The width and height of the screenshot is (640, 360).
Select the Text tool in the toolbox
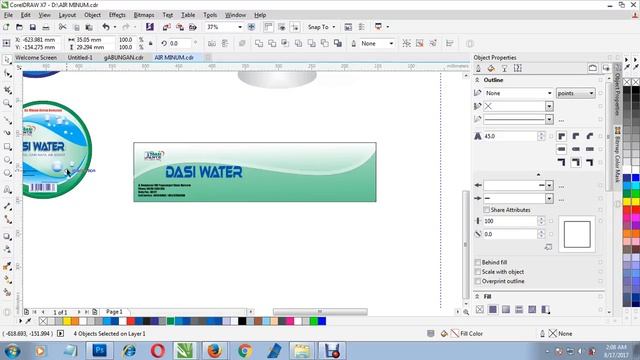click(7, 189)
